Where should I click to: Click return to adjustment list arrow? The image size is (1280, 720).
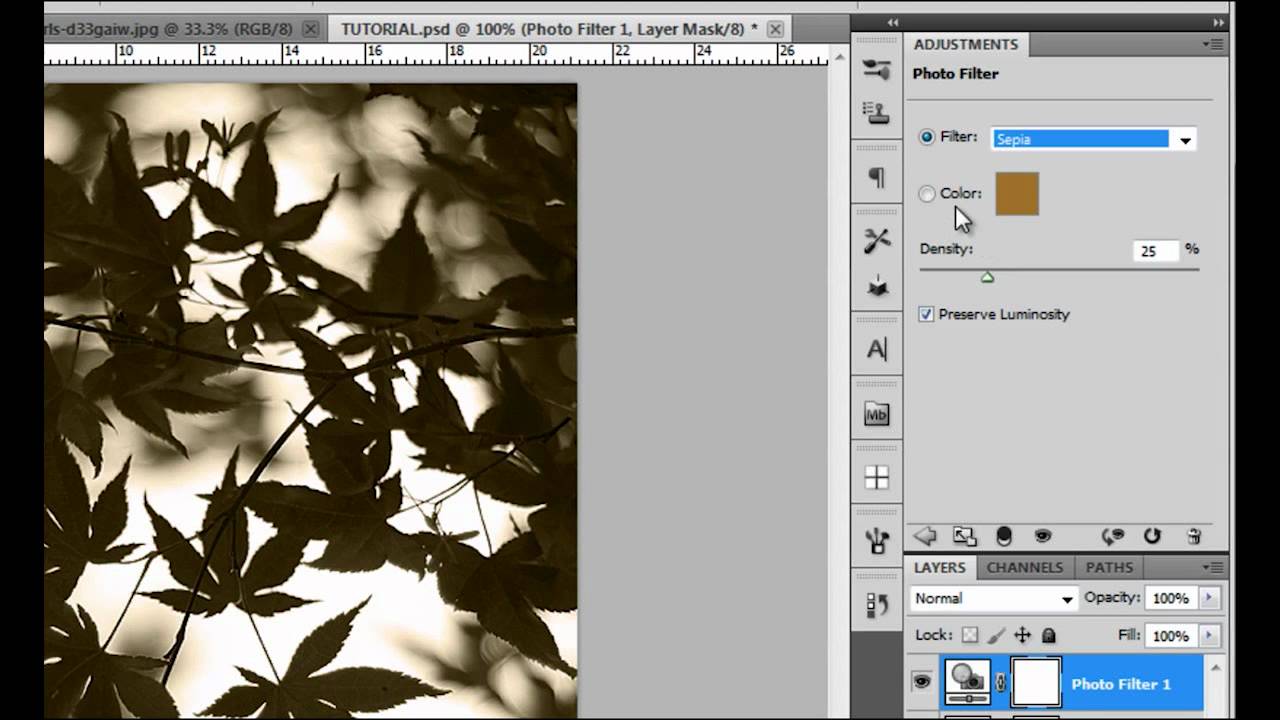click(925, 537)
